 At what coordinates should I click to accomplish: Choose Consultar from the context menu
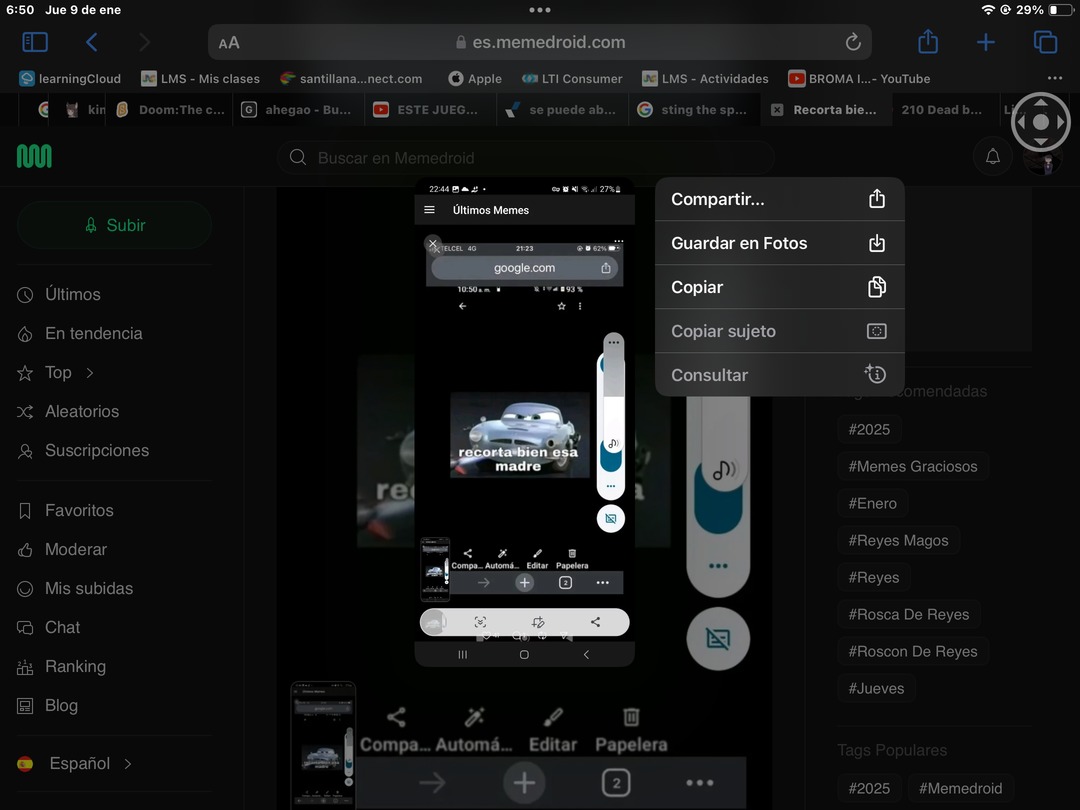point(780,375)
